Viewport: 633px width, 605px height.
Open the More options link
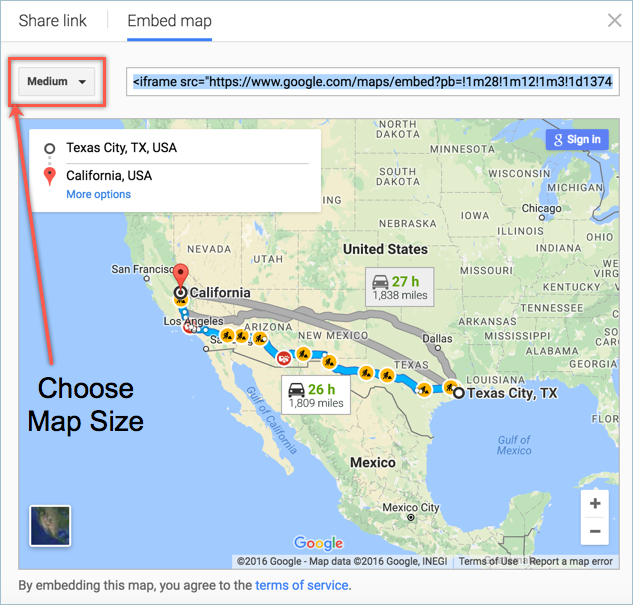pos(98,194)
